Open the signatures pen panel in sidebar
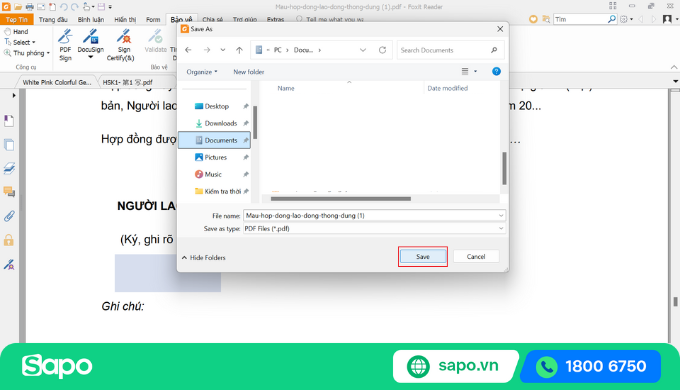The image size is (680, 390). [x=9, y=264]
